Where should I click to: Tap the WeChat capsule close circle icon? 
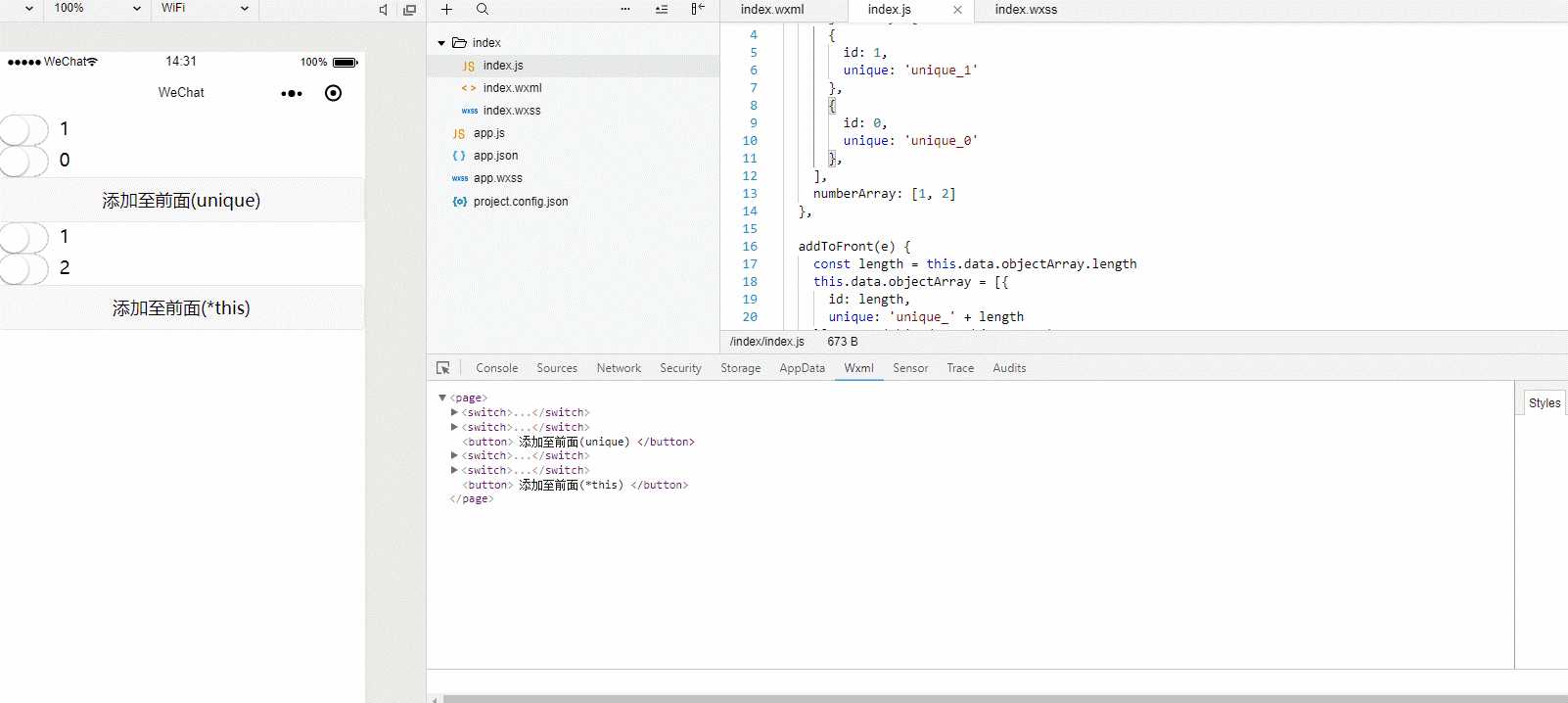[333, 93]
